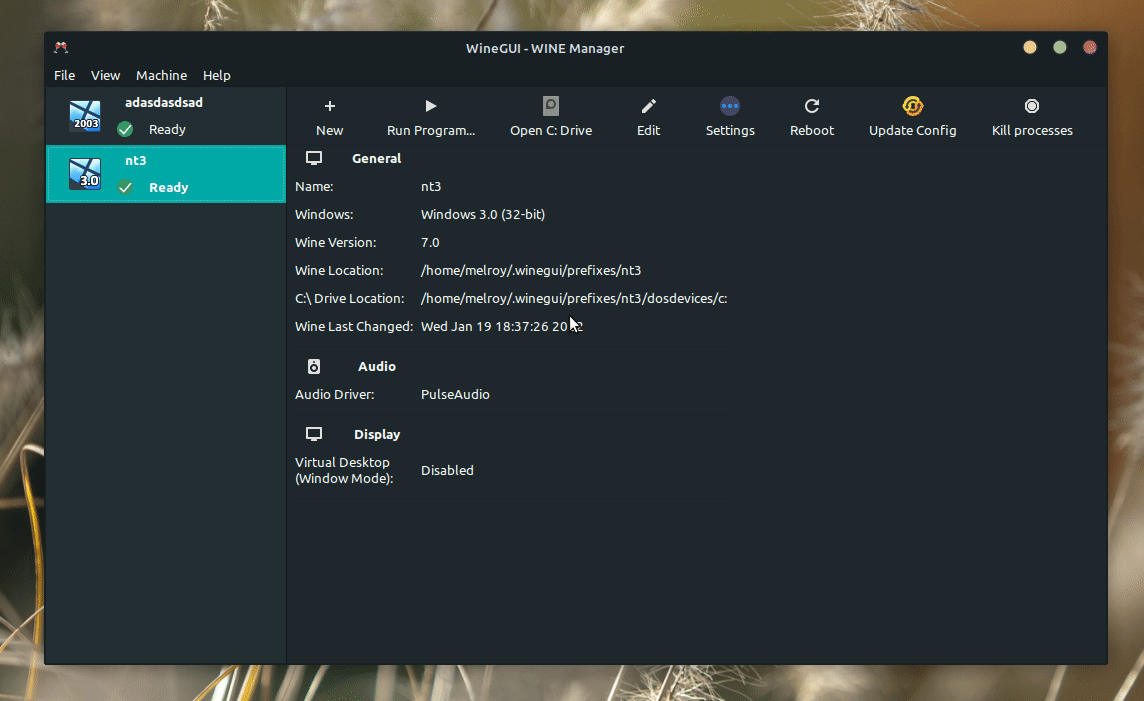Image resolution: width=1144 pixels, height=701 pixels.
Task: Click the C: drive path ending dosdevices/c:
Action: click(x=574, y=298)
